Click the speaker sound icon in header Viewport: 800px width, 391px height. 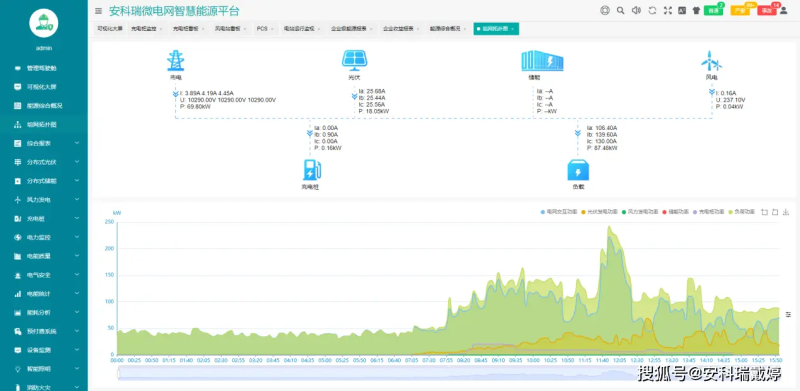(636, 11)
